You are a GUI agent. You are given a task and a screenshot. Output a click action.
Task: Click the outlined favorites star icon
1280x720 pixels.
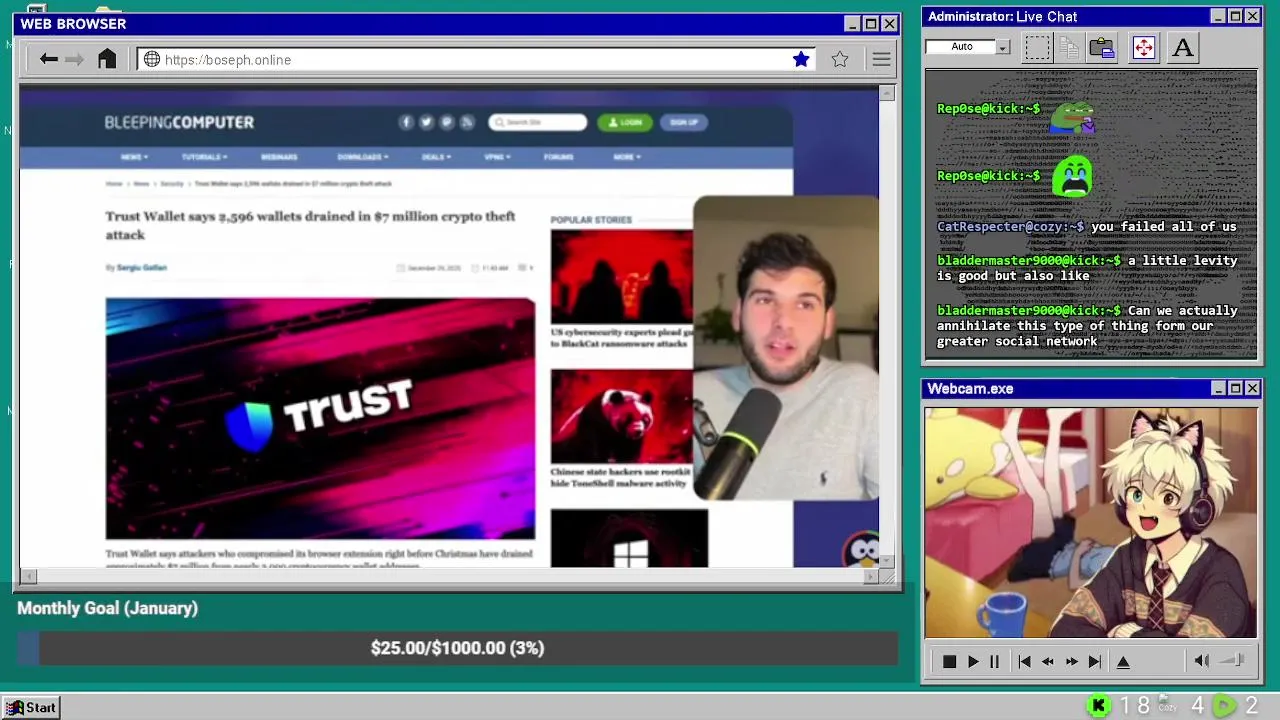(x=840, y=59)
